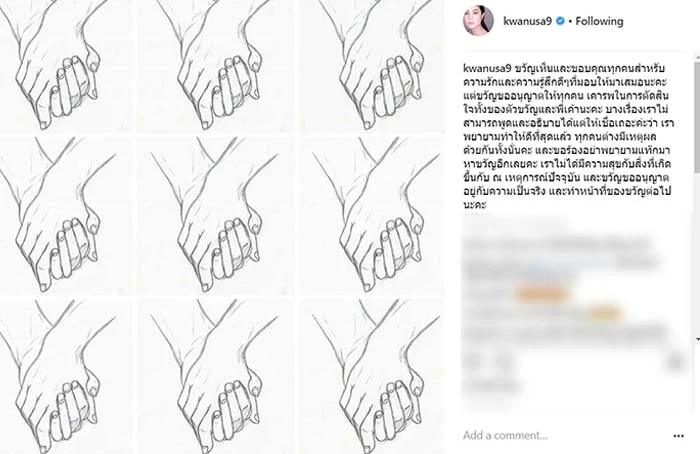Viewport: 700px width, 454px height.
Task: Select the top-right holding hands tile
Action: click(372, 65)
